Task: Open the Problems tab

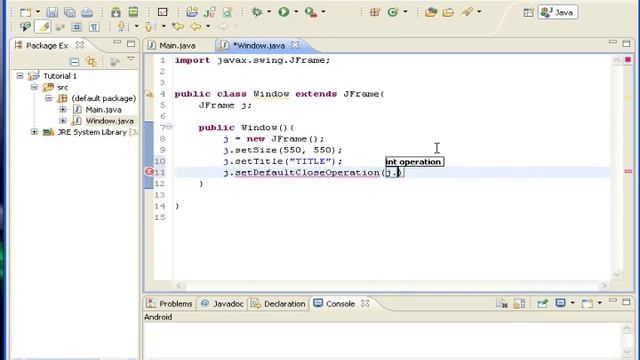Action: (169, 304)
